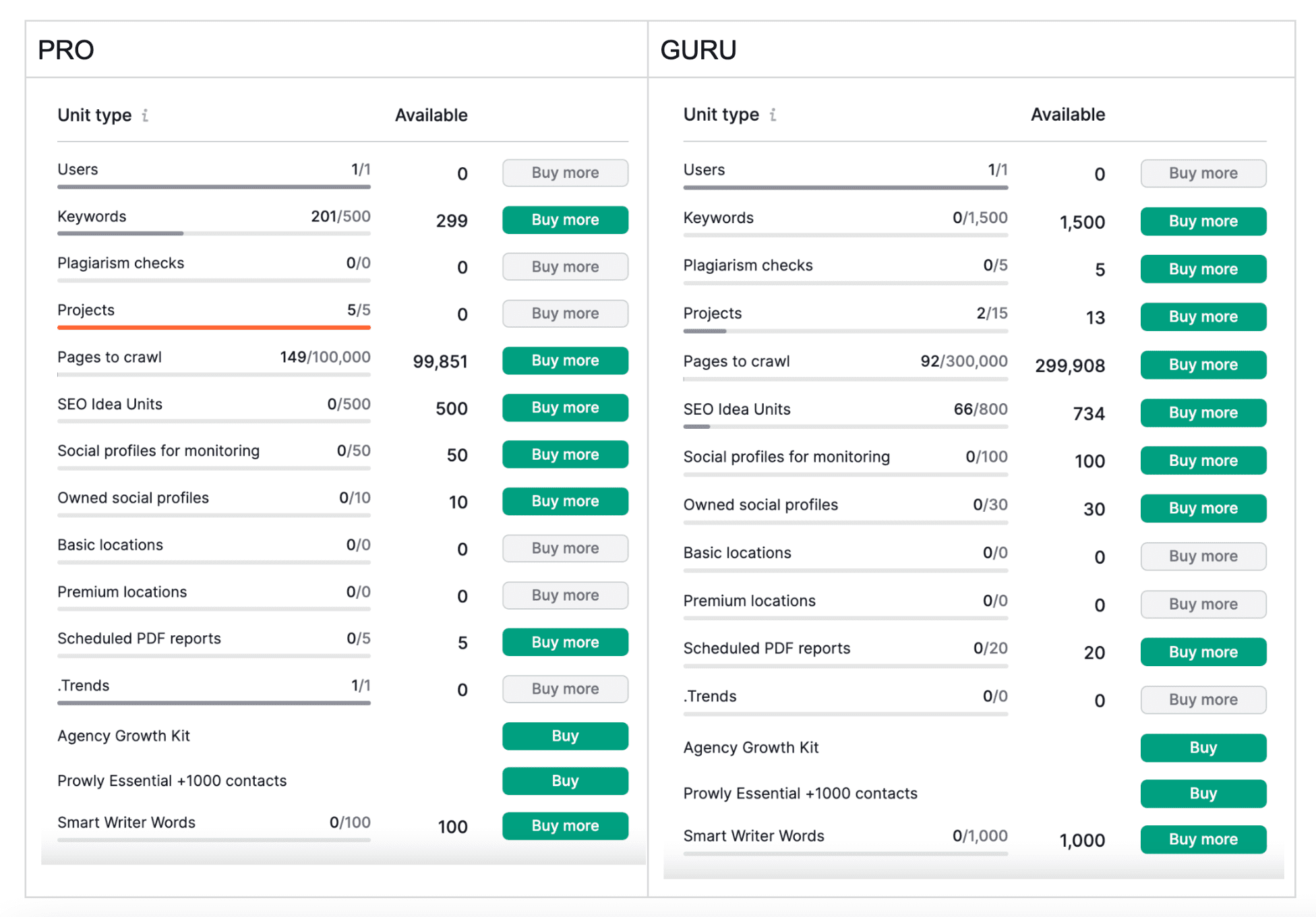Image resolution: width=1316 pixels, height=917 pixels.
Task: Buy Agency Growth Kit in GURU
Action: tap(1203, 748)
